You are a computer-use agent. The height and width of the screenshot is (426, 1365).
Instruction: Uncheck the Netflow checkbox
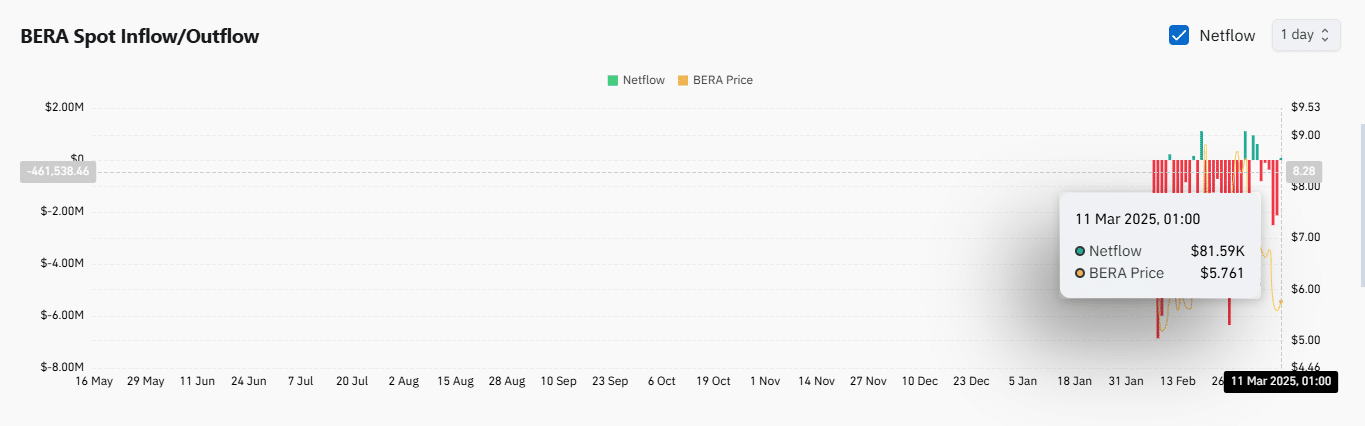(1178, 35)
